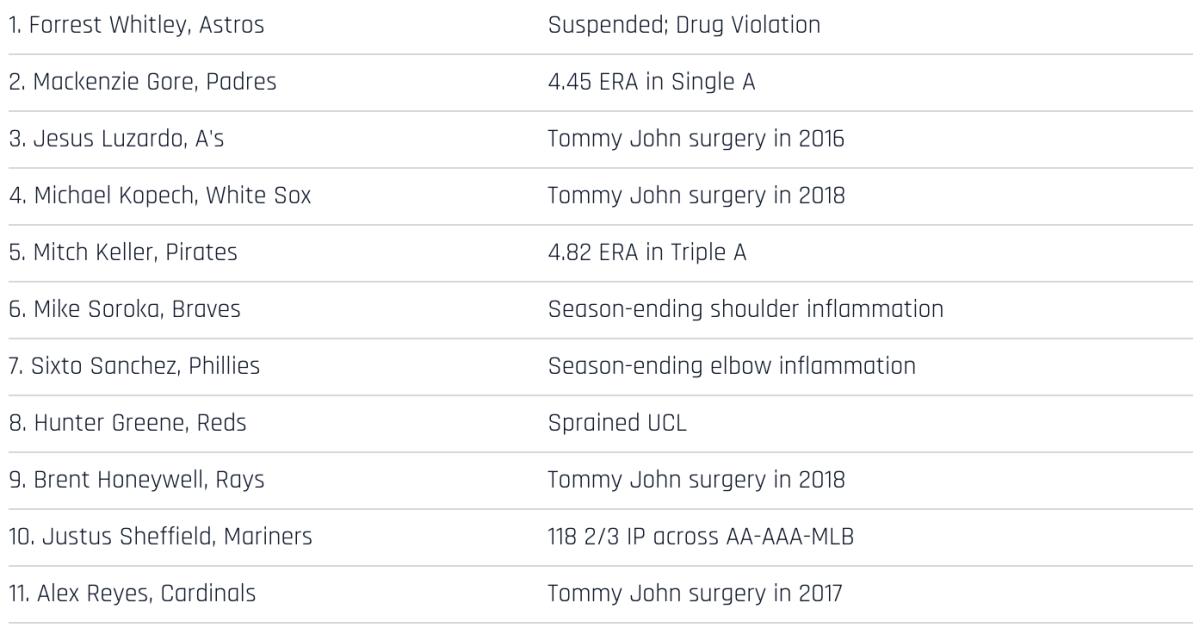Click the Brent Honeywell, Rays entry
Screen dimensions: 1200x634
coord(137,480)
